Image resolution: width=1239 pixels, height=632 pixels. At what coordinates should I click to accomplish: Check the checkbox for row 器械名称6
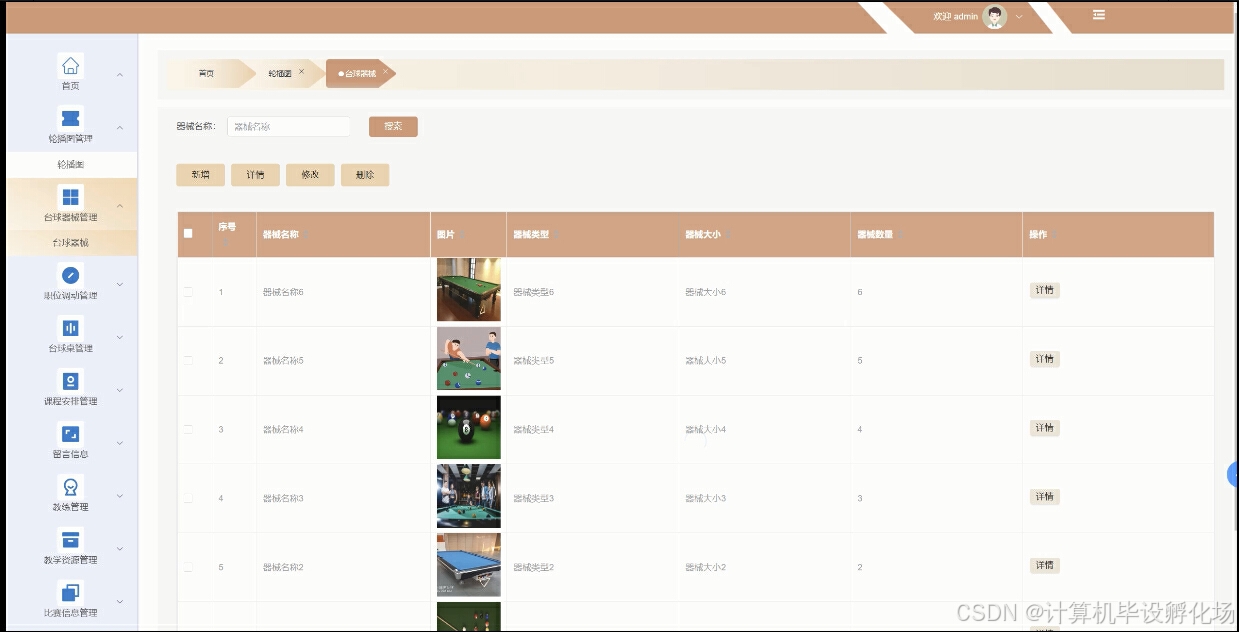(188, 292)
